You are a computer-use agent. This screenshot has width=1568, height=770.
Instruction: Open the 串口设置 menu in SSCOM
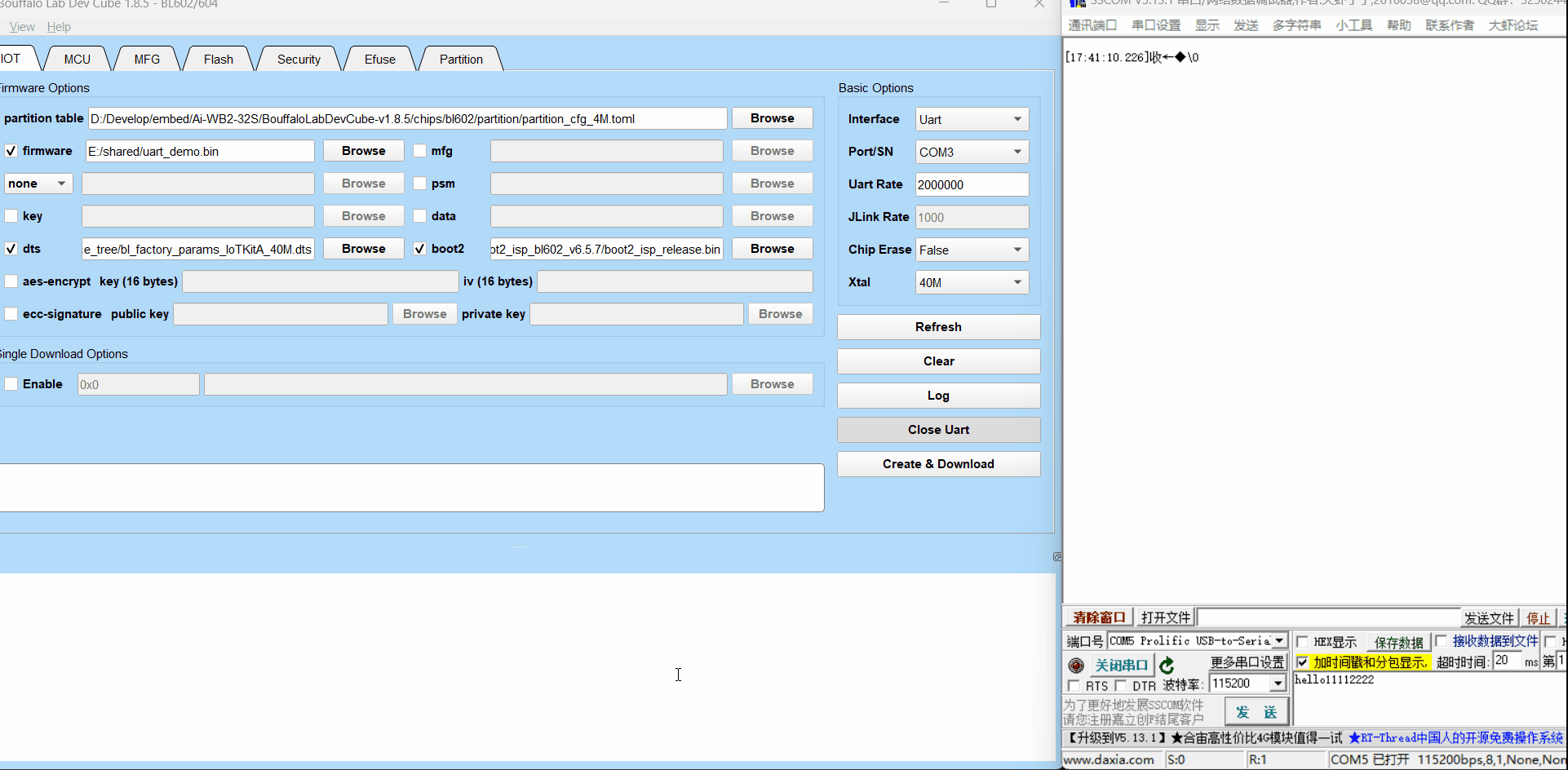[1156, 25]
